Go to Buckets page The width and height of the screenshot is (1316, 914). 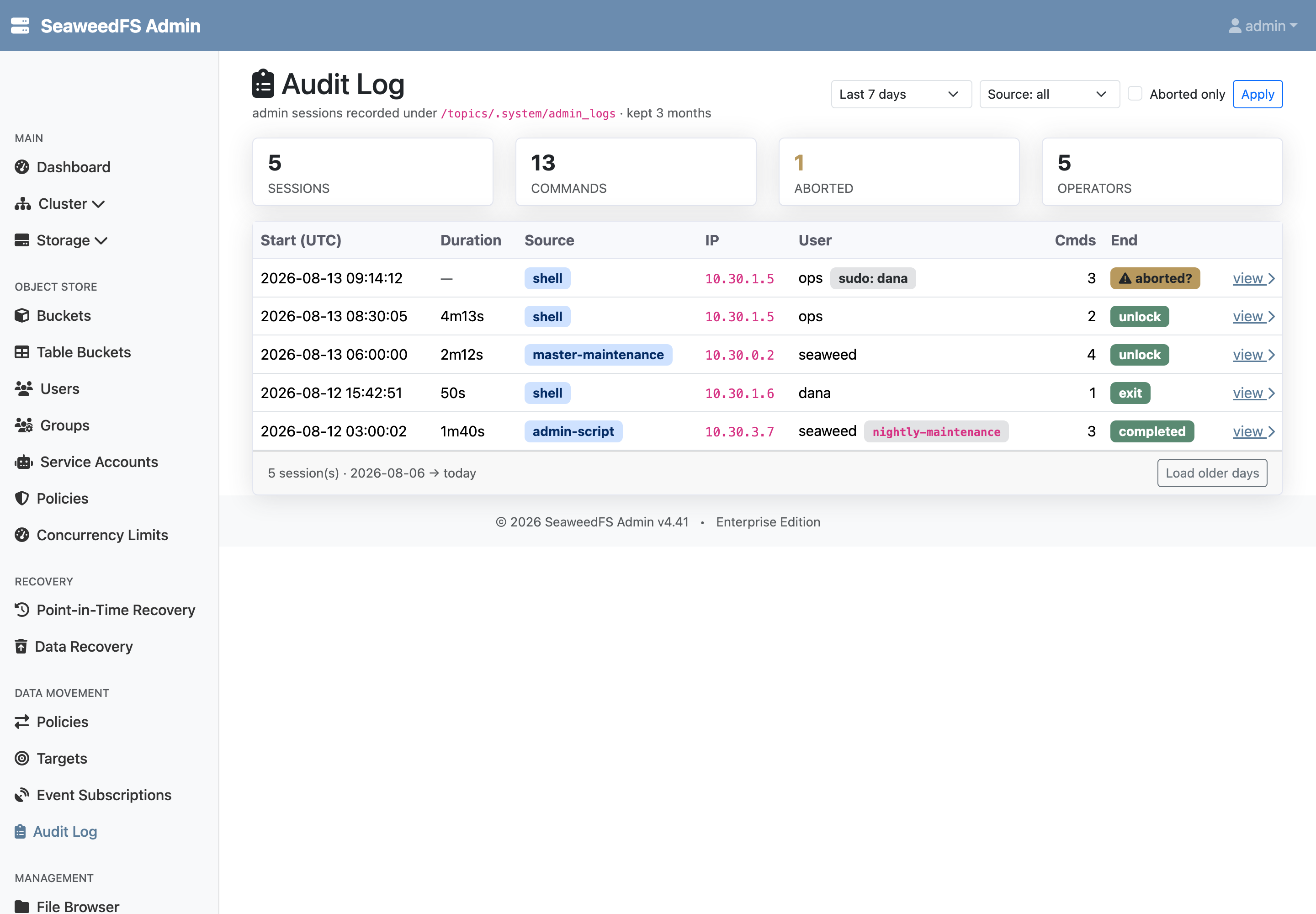[64, 315]
